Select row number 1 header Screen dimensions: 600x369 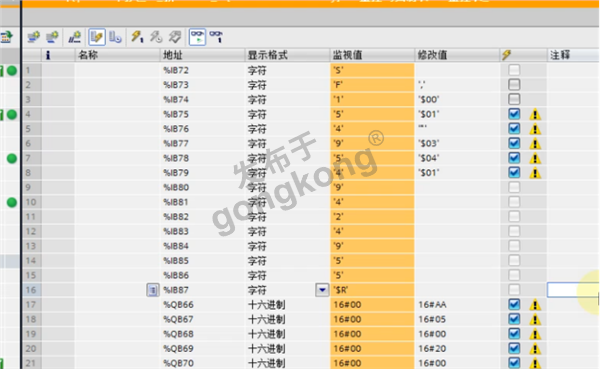click(x=32, y=70)
